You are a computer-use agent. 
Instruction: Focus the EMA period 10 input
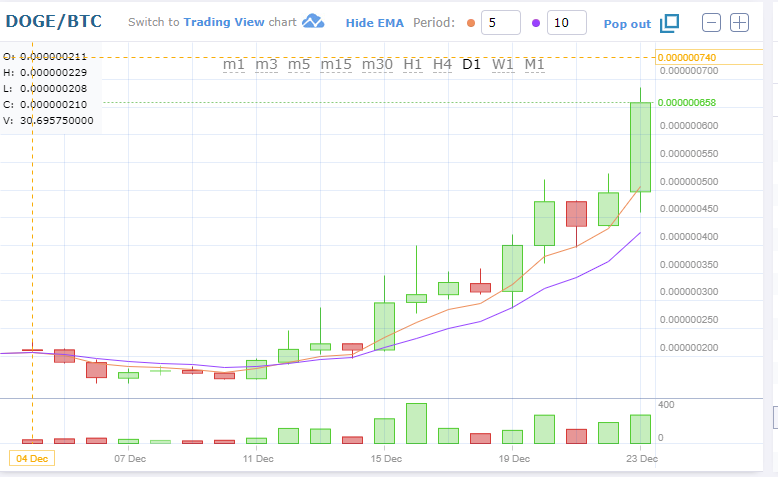(x=567, y=23)
